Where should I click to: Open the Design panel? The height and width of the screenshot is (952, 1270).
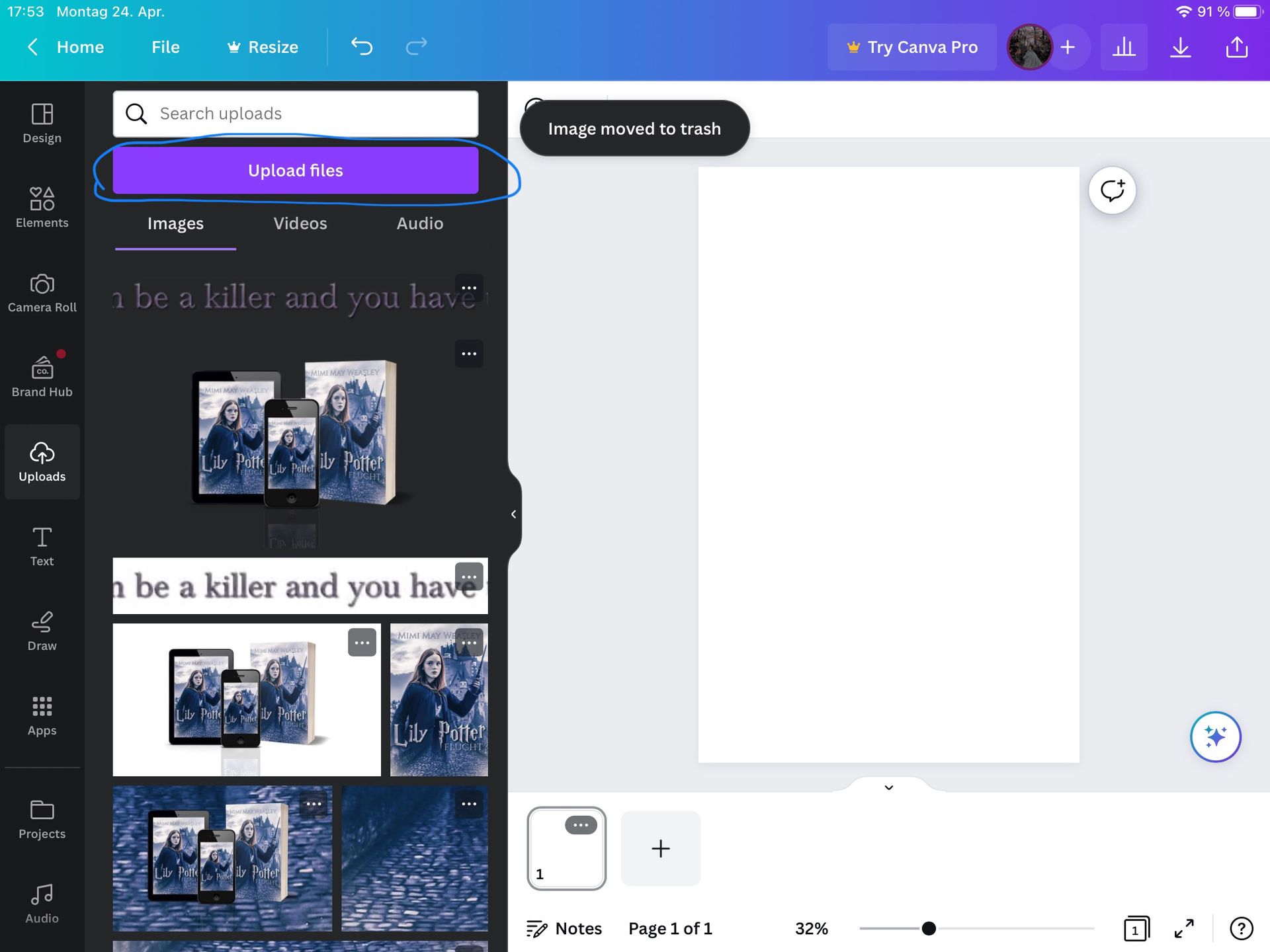tap(42, 123)
